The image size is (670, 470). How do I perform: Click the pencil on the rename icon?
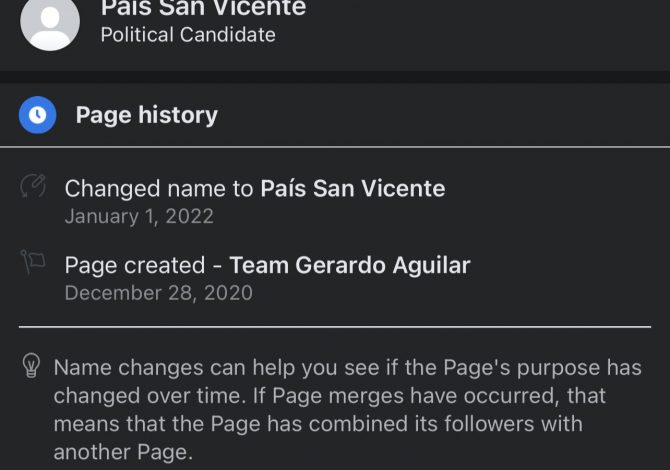click(x=38, y=182)
